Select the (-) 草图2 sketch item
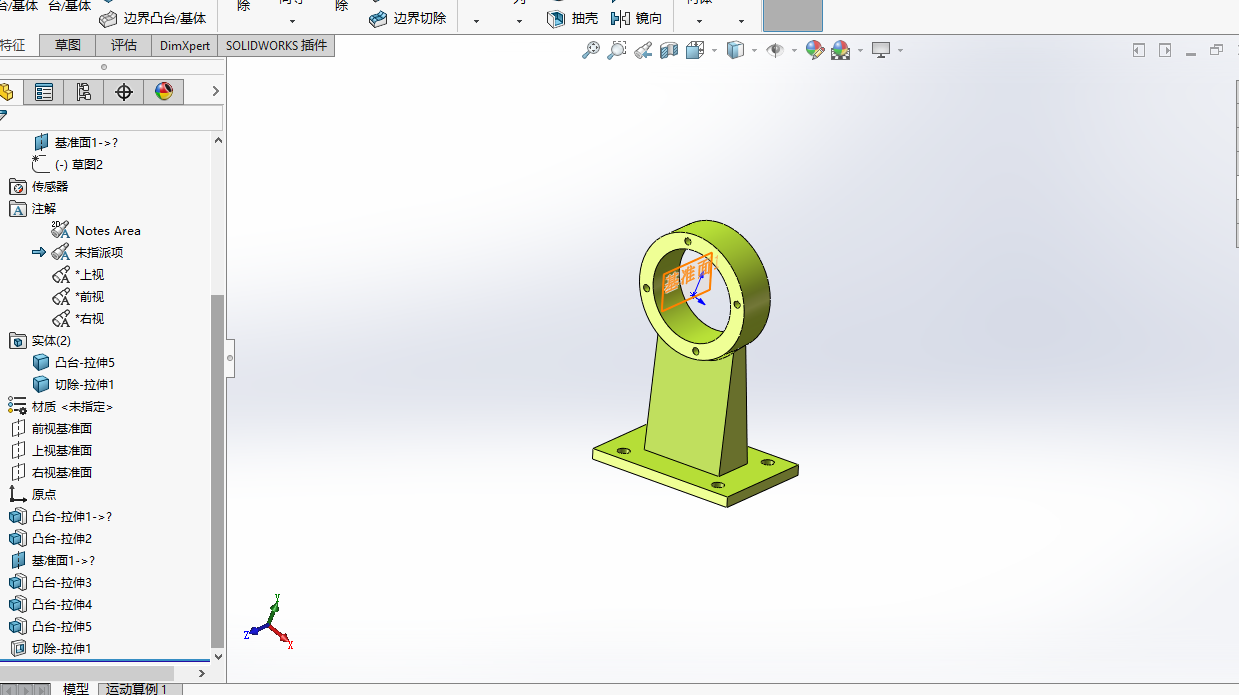1239x695 pixels. pyautogui.click(x=78, y=165)
